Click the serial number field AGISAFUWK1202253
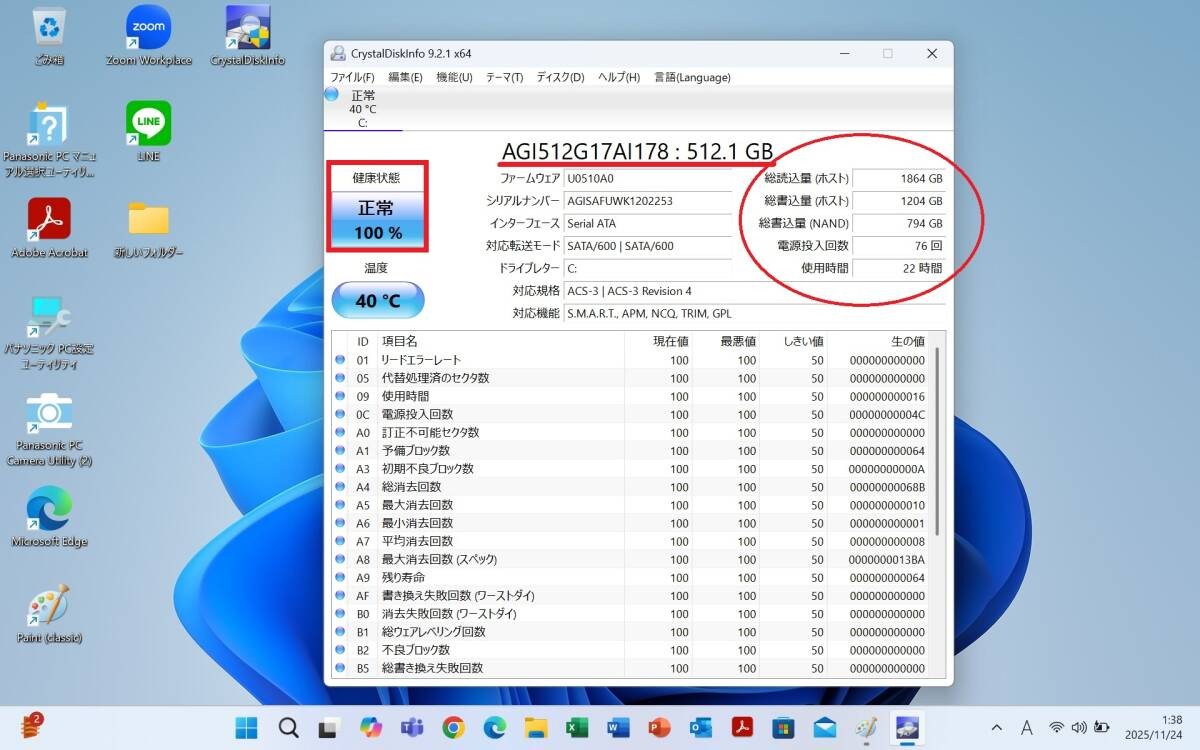 click(648, 201)
